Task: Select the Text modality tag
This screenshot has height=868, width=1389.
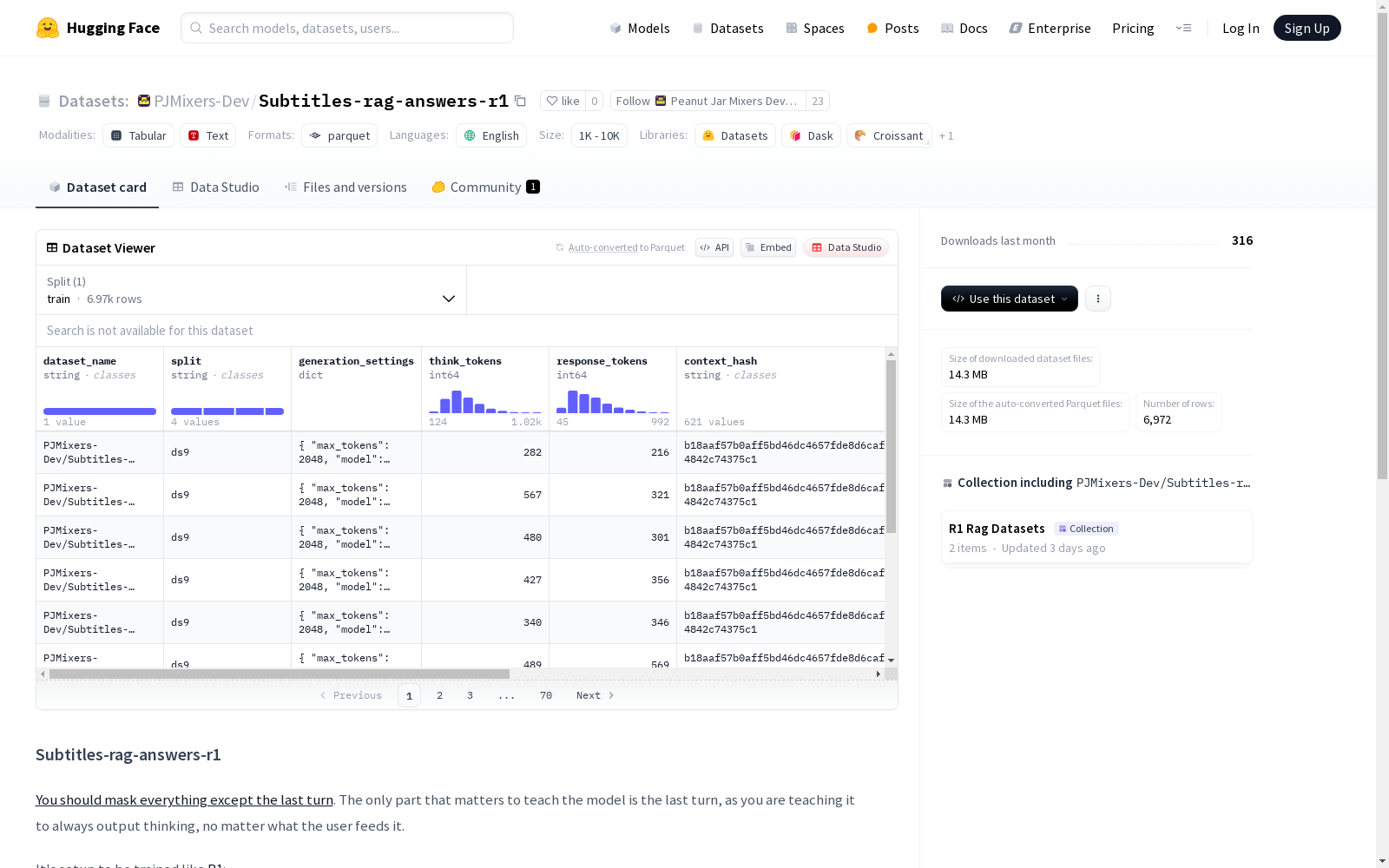Action: [208, 135]
